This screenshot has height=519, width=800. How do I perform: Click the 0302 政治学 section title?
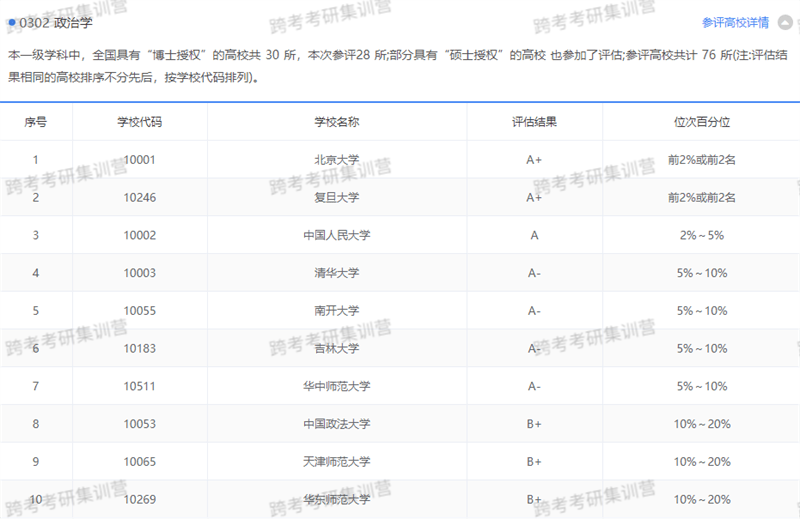pos(56,22)
